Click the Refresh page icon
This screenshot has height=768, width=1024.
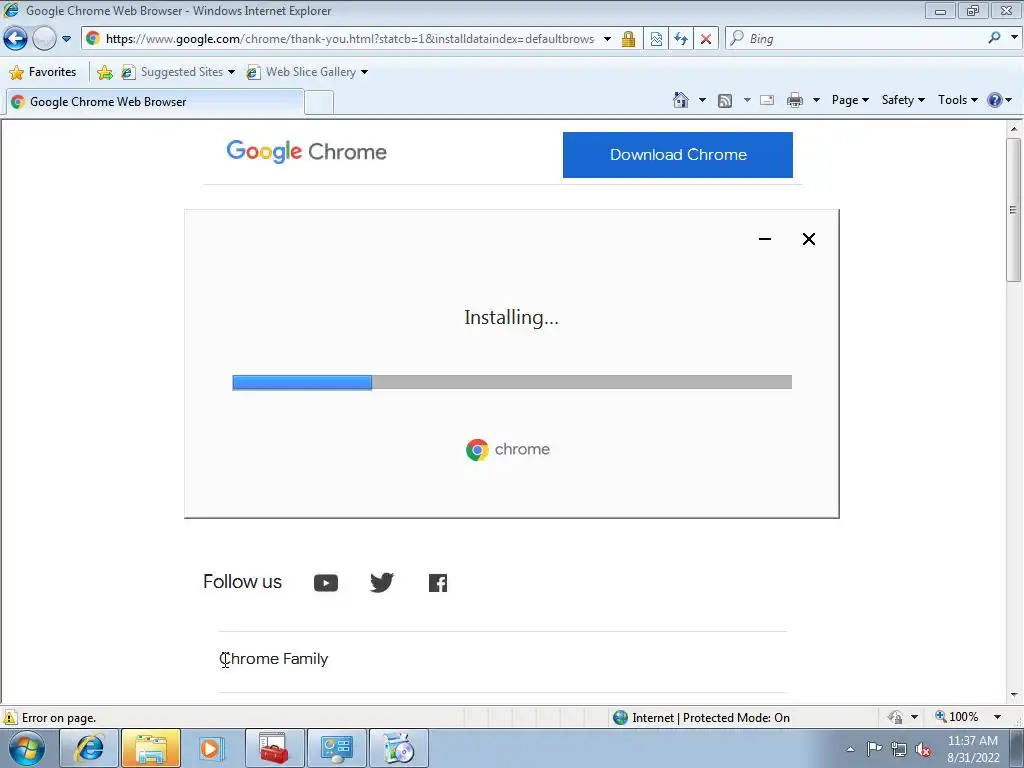681,39
